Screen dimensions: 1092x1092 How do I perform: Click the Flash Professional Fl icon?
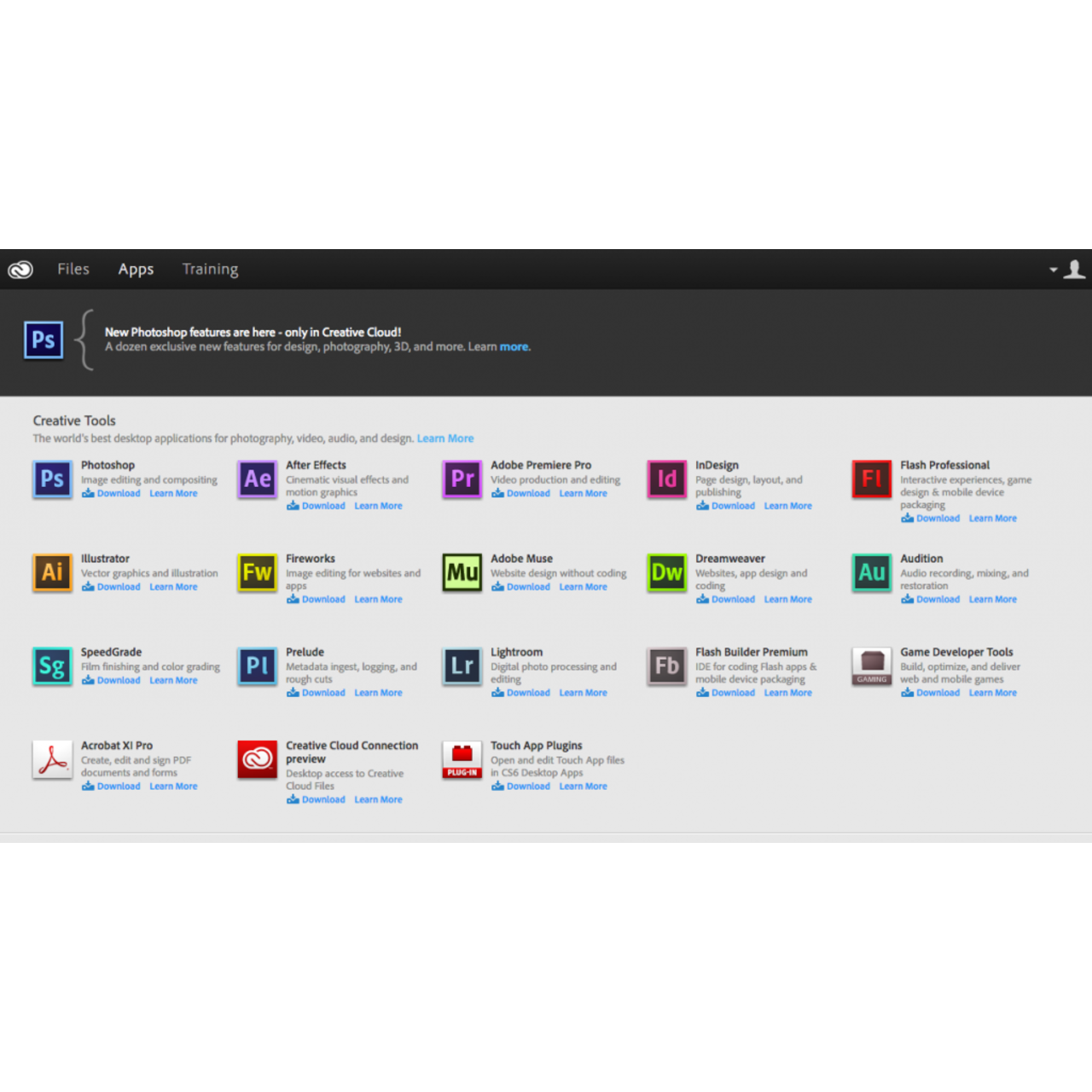[x=871, y=479]
